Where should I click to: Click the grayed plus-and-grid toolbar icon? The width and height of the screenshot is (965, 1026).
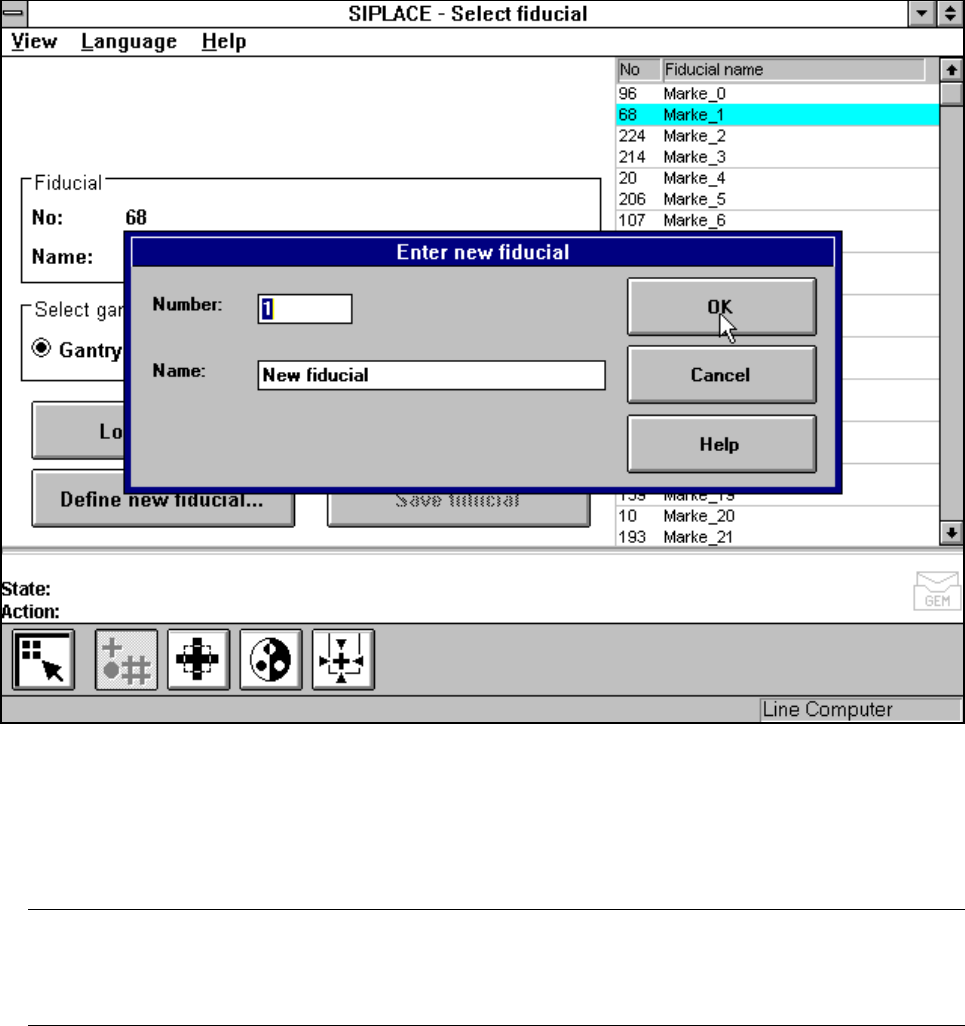coord(126,660)
